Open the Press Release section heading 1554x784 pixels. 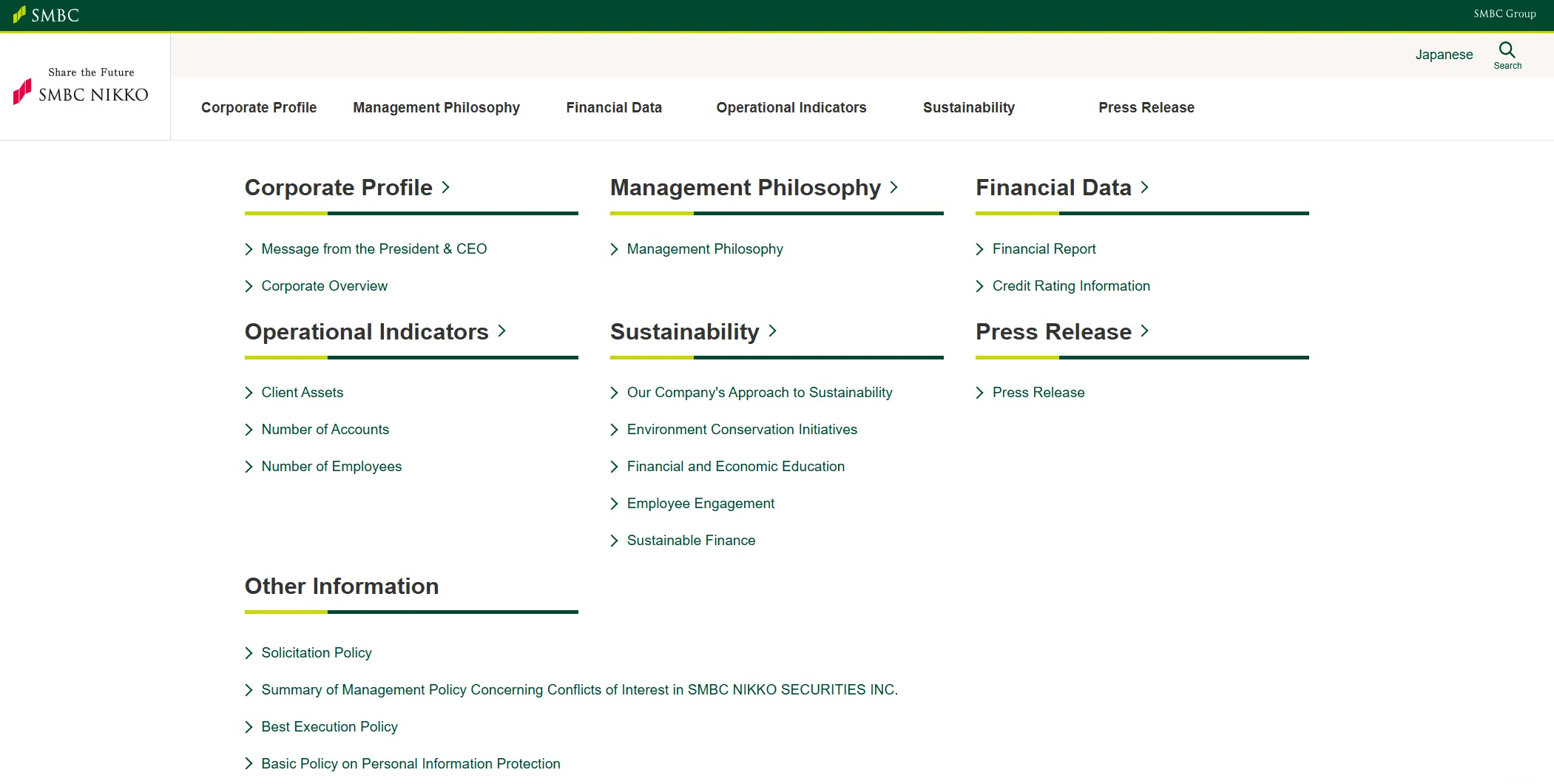point(1053,331)
